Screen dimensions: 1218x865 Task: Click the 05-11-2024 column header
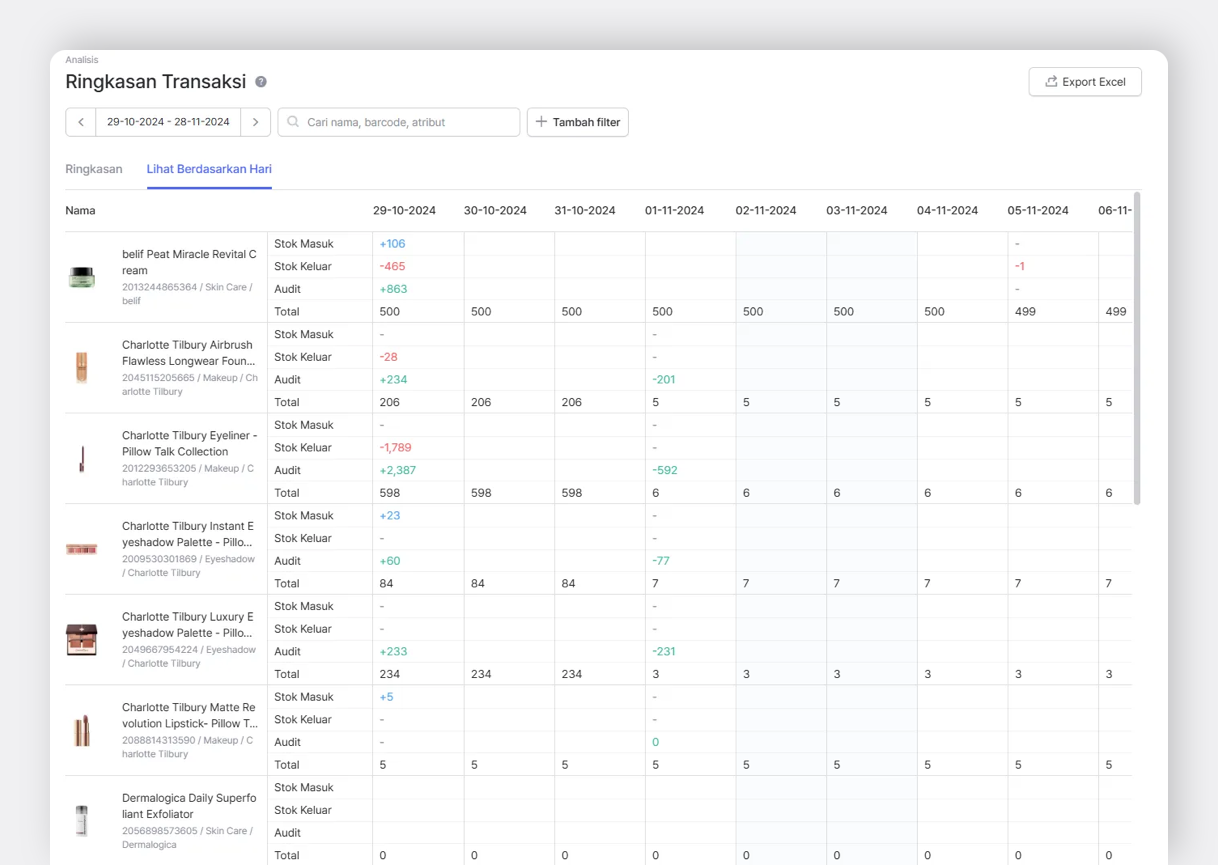point(1038,211)
